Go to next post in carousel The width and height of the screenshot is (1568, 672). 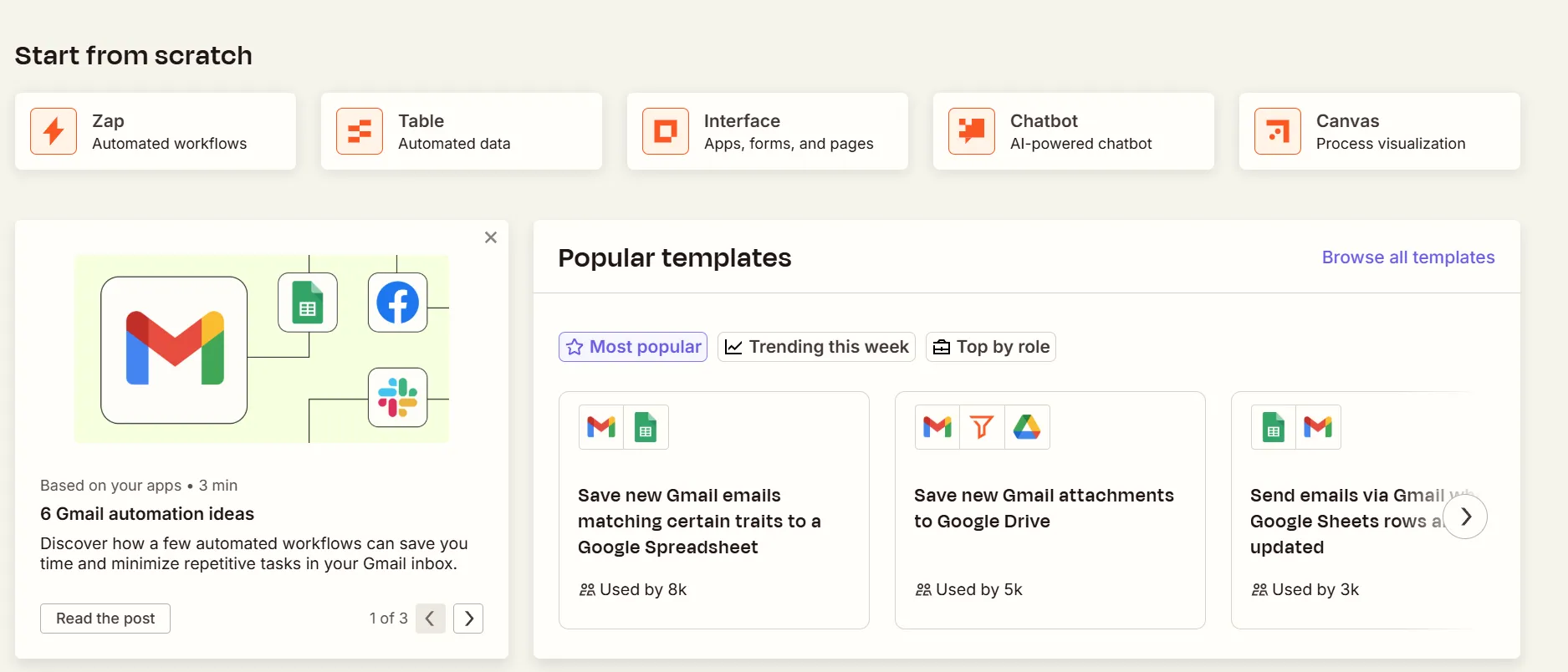pos(468,619)
